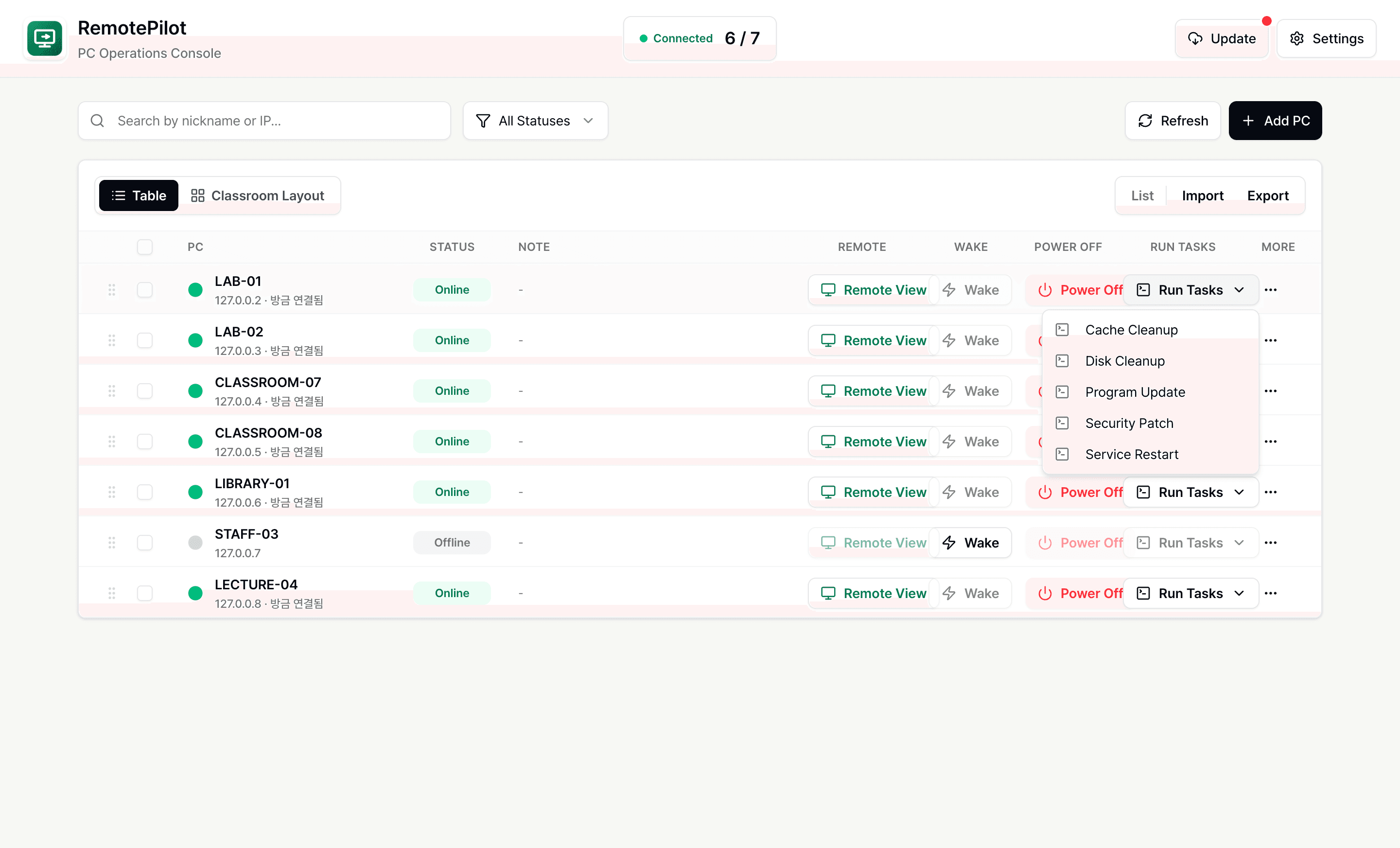Click the LECTURE-04 PC name
The image size is (1400, 848).
click(x=256, y=584)
